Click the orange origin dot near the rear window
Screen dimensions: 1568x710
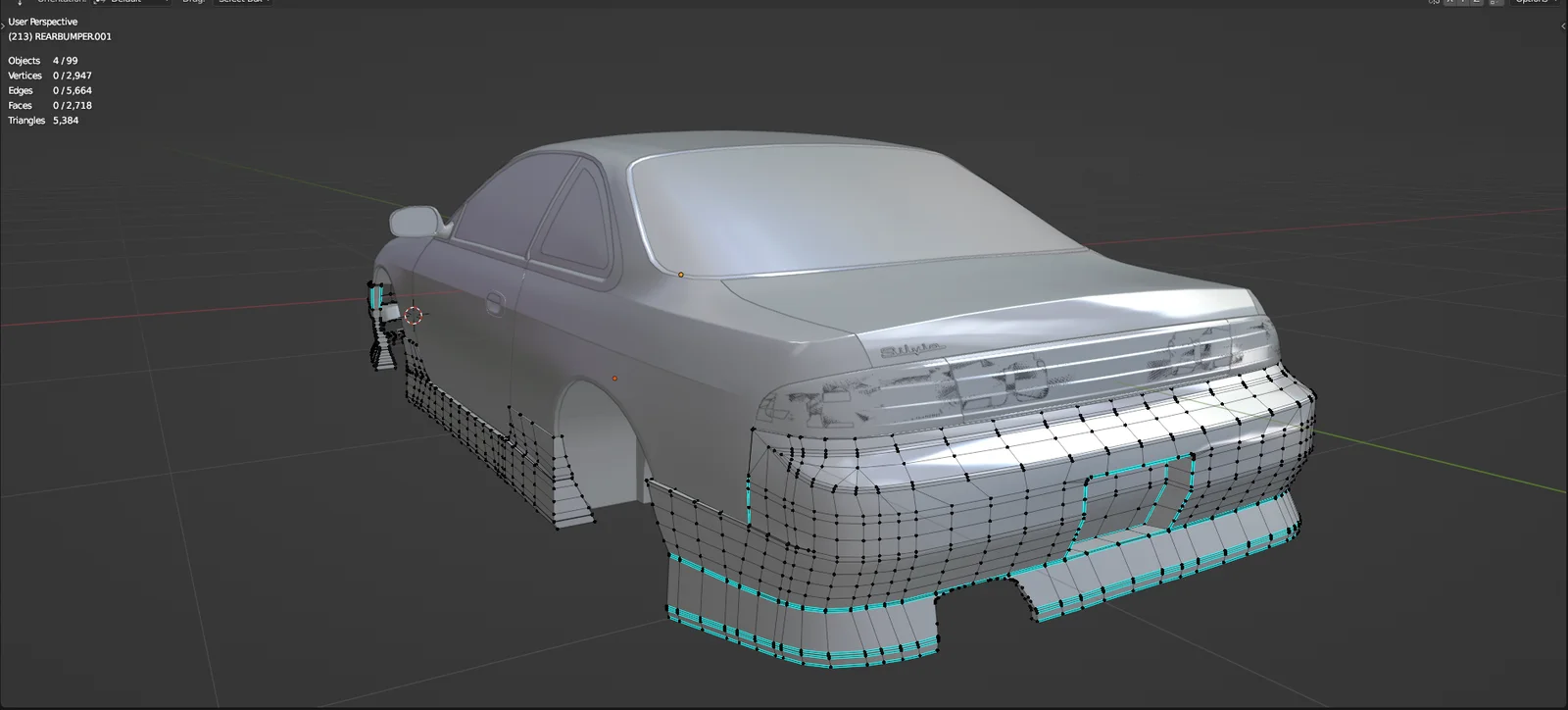click(681, 275)
